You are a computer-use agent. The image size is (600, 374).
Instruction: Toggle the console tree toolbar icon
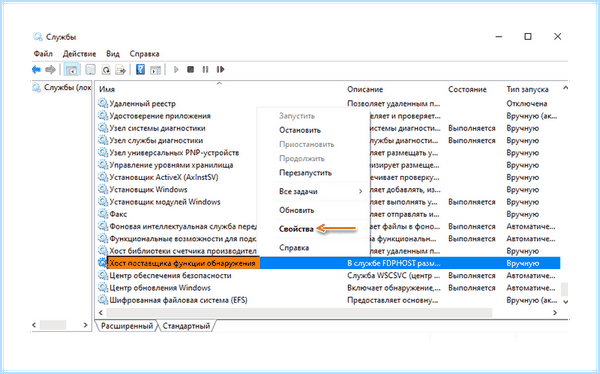72,70
